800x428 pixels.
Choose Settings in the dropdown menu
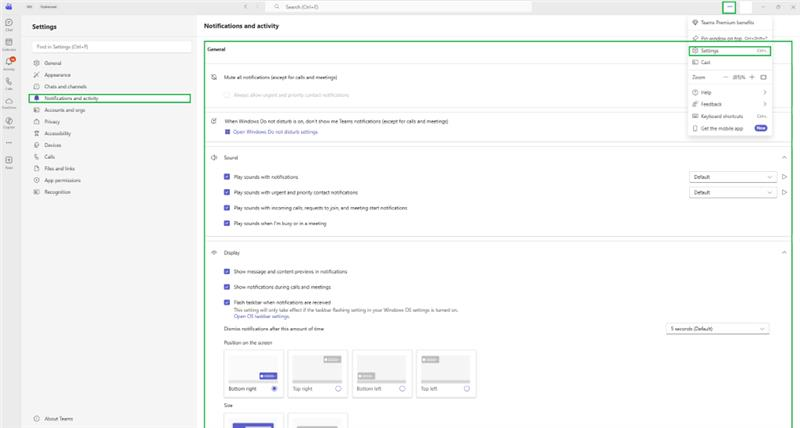[730, 51]
